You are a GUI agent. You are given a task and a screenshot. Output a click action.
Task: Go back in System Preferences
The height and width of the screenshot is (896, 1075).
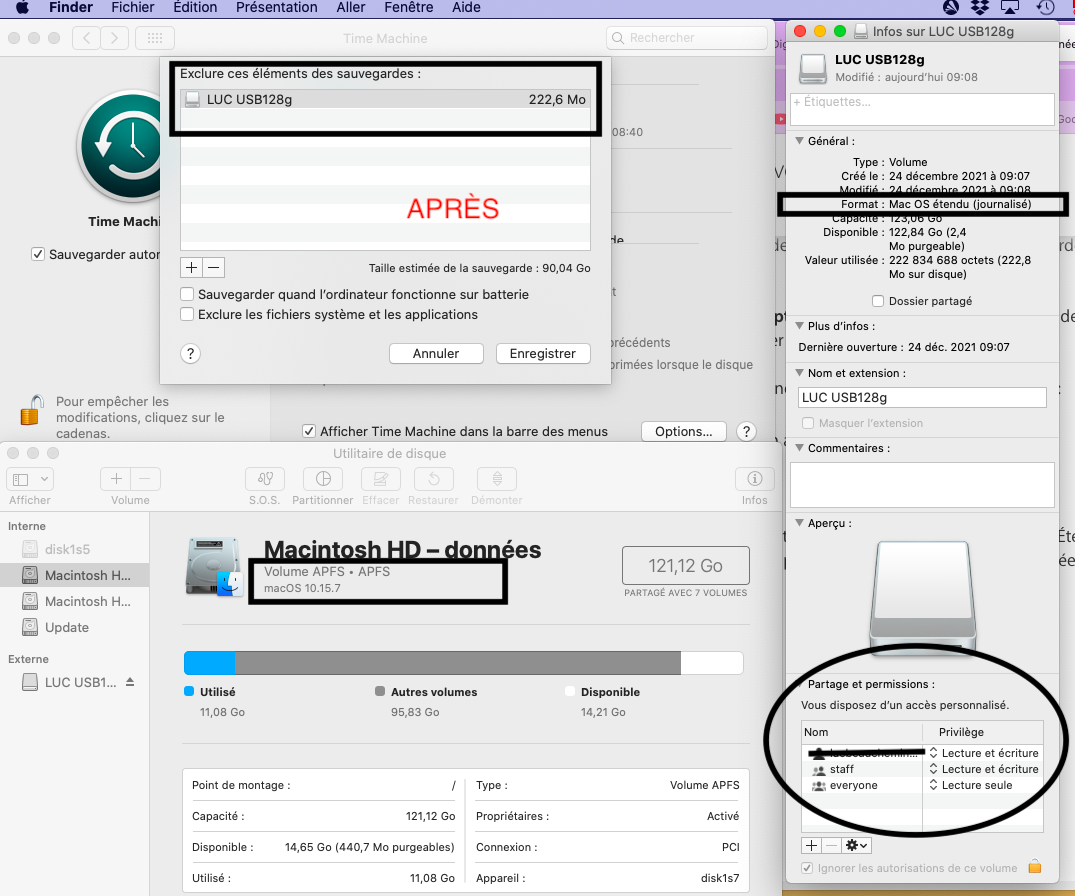coord(86,38)
